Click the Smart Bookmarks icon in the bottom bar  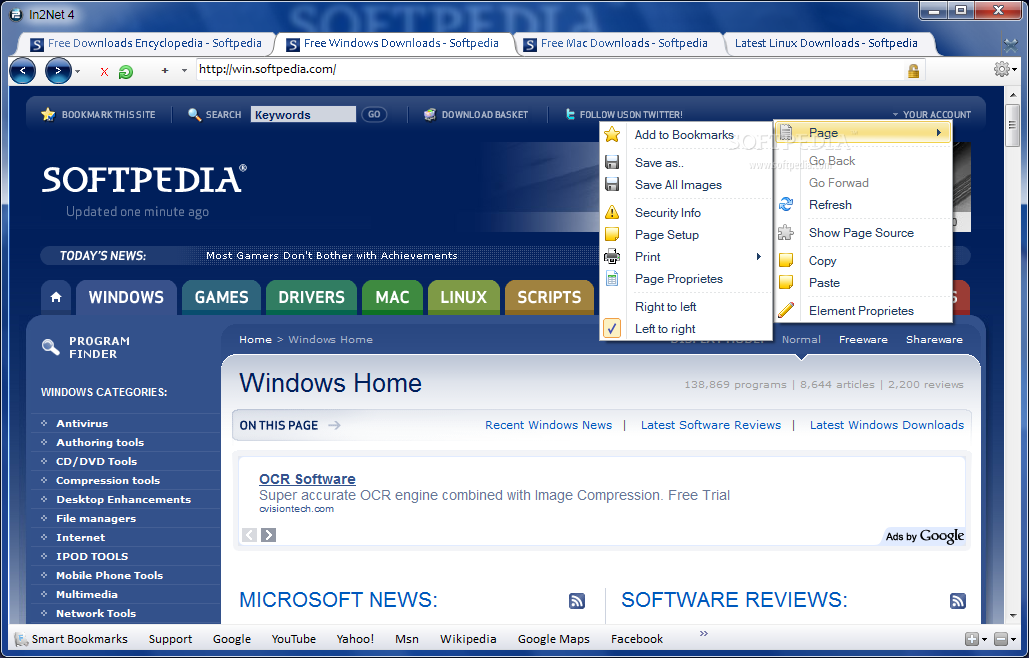[22, 639]
